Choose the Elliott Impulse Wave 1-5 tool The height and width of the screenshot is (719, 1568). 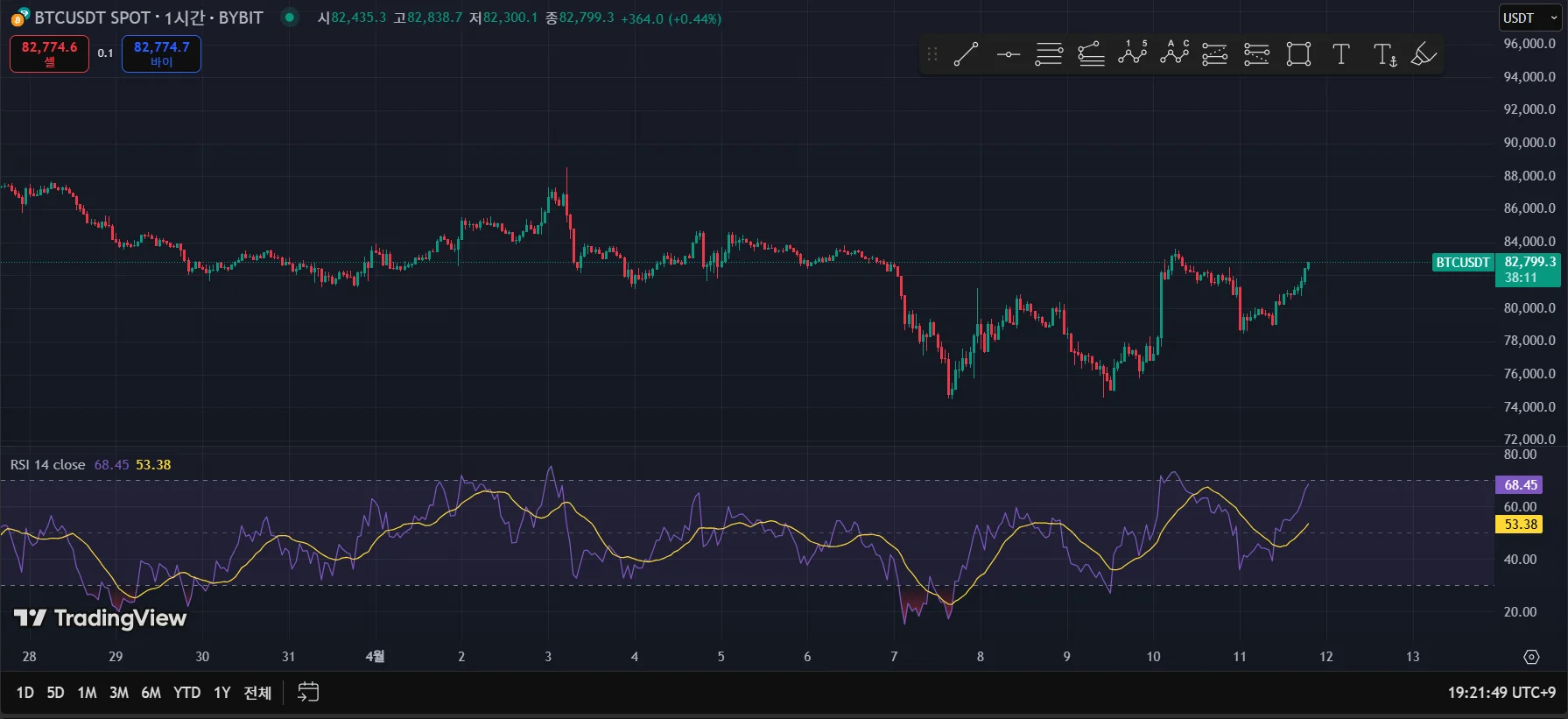click(x=1132, y=54)
